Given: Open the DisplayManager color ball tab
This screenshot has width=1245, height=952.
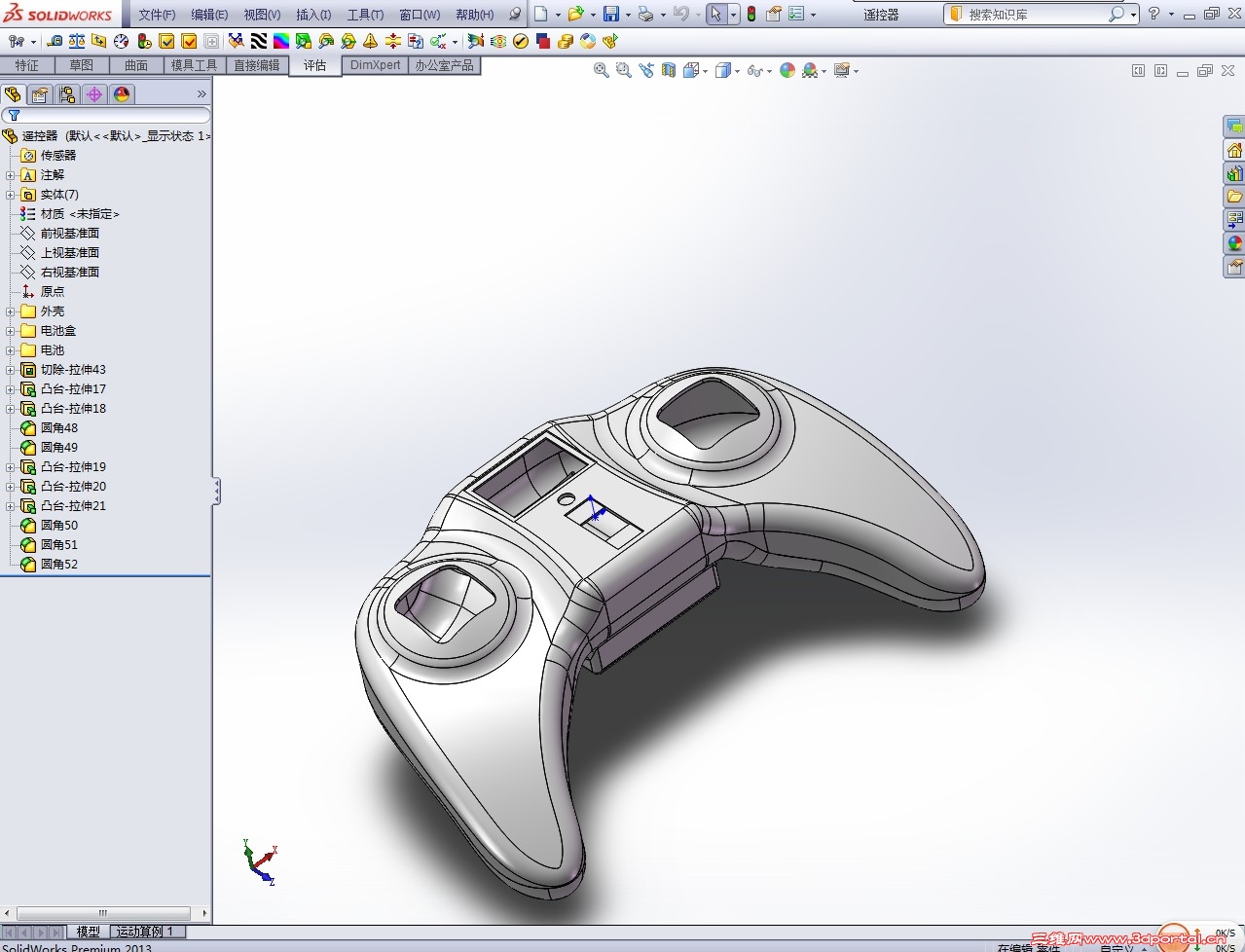Looking at the screenshot, I should (122, 94).
